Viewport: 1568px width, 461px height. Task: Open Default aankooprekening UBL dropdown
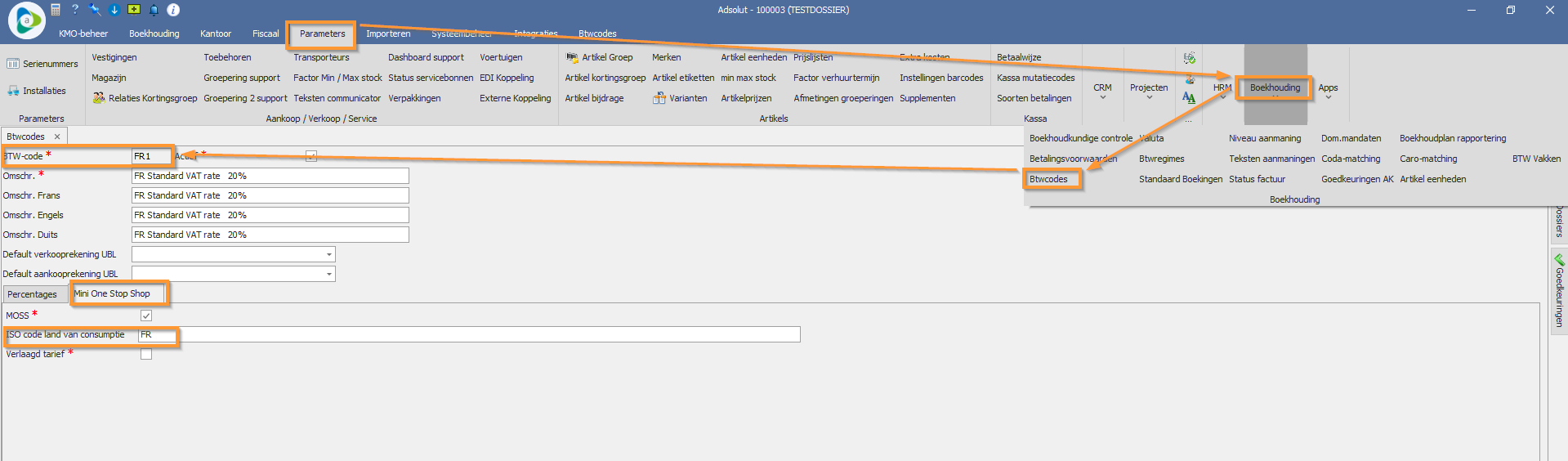[x=329, y=274]
